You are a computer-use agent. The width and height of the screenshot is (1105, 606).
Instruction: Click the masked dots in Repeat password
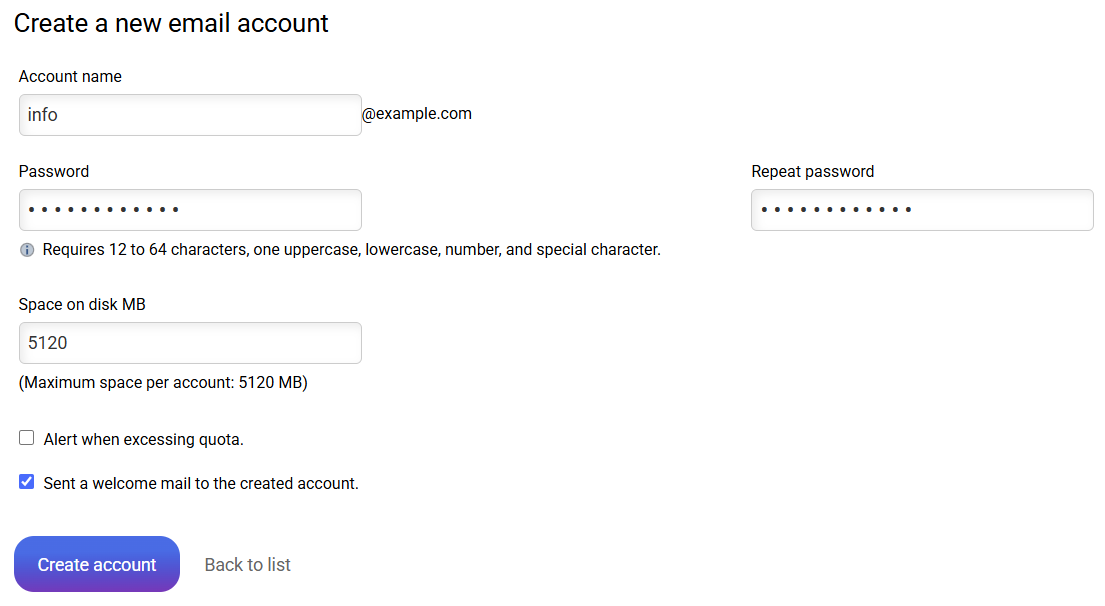click(836, 210)
